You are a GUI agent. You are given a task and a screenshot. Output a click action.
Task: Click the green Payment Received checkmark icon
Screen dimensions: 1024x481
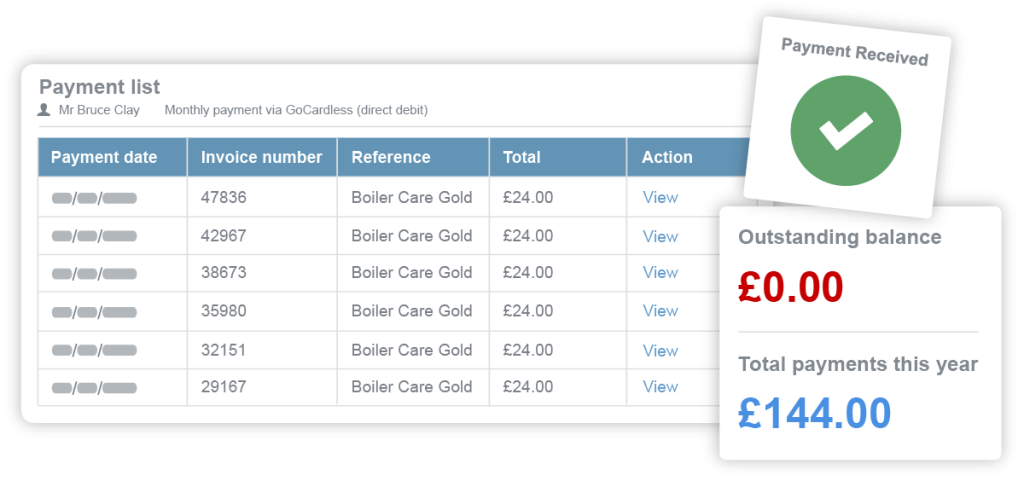[845, 131]
